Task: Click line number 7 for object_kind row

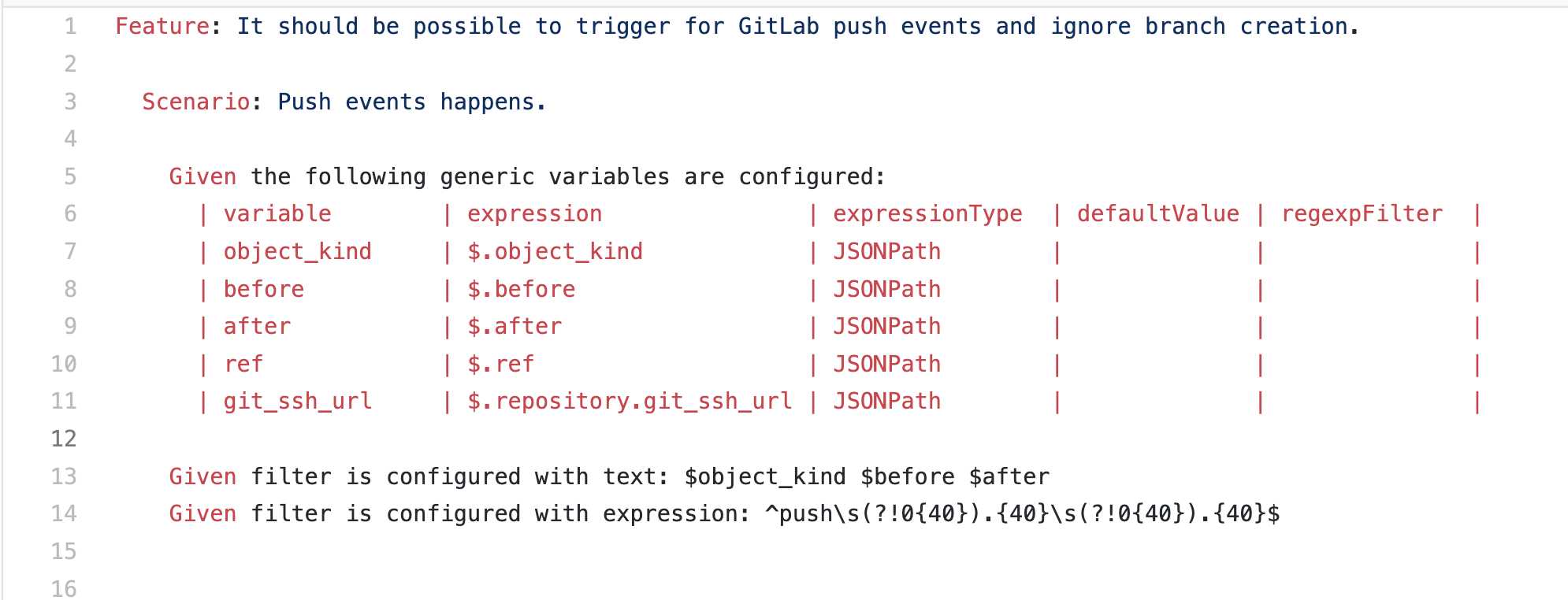Action: (70, 251)
